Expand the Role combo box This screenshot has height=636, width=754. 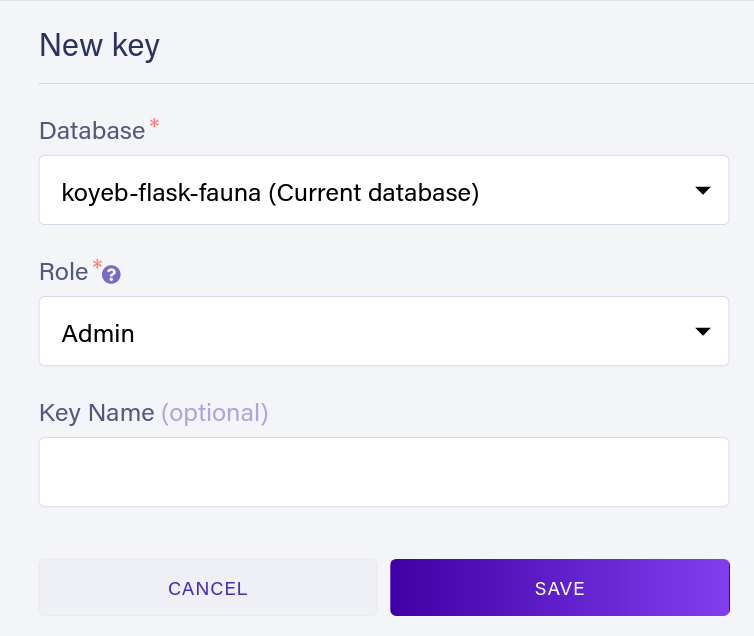click(384, 331)
